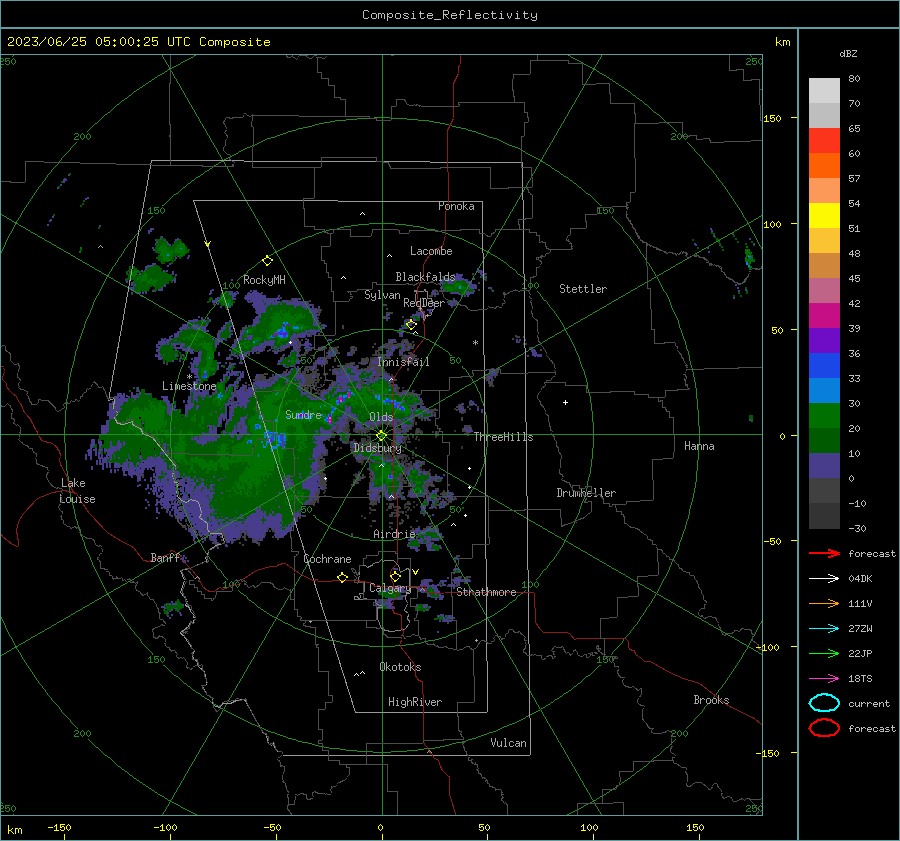Click the Airdrie label
The image size is (900, 841).
pos(394,534)
